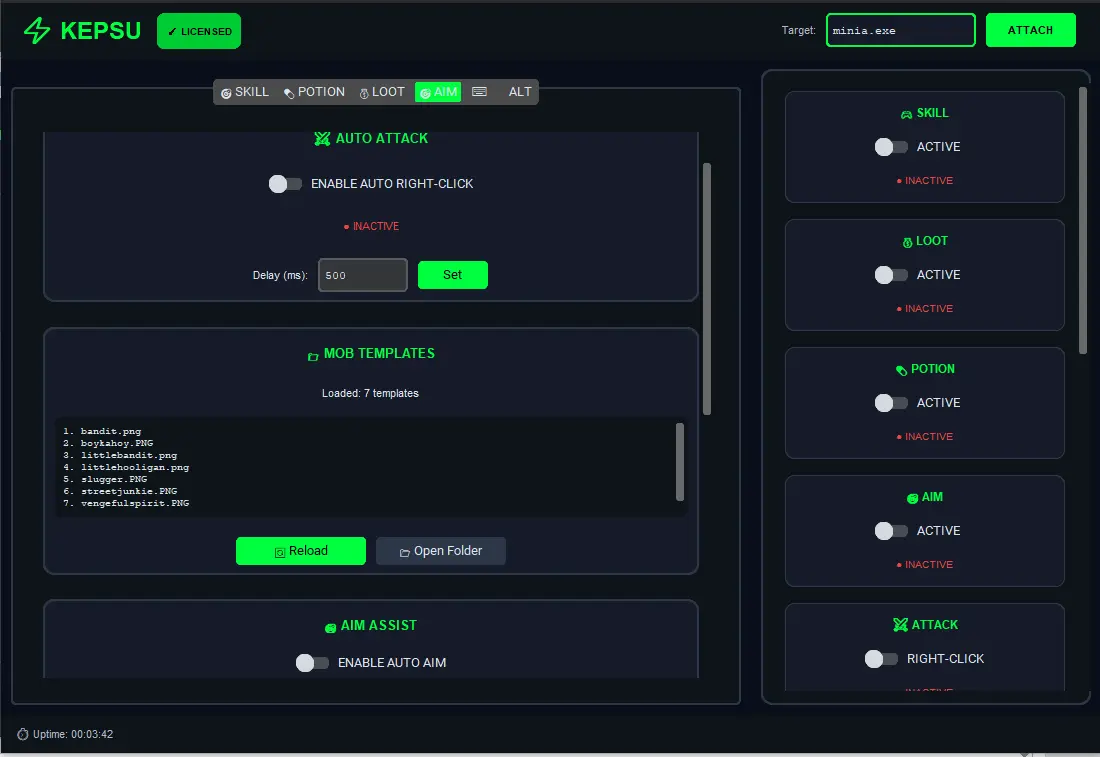Reload the mob templates
The image size is (1100, 757).
(301, 551)
